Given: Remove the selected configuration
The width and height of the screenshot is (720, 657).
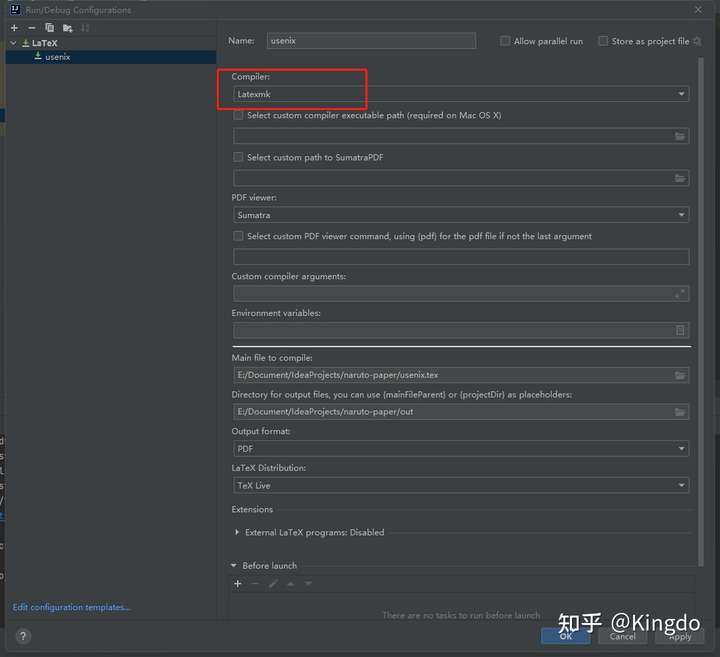Looking at the screenshot, I should [x=32, y=28].
